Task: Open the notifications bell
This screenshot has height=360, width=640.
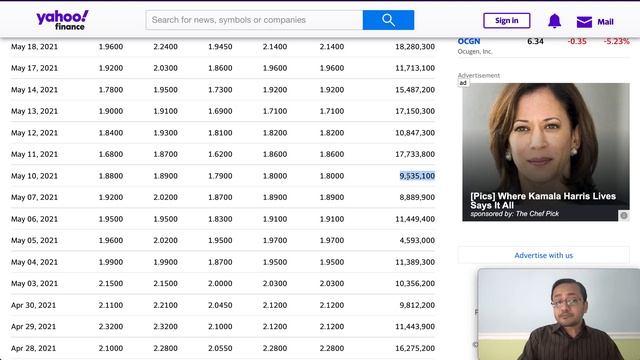Action: 554,21
